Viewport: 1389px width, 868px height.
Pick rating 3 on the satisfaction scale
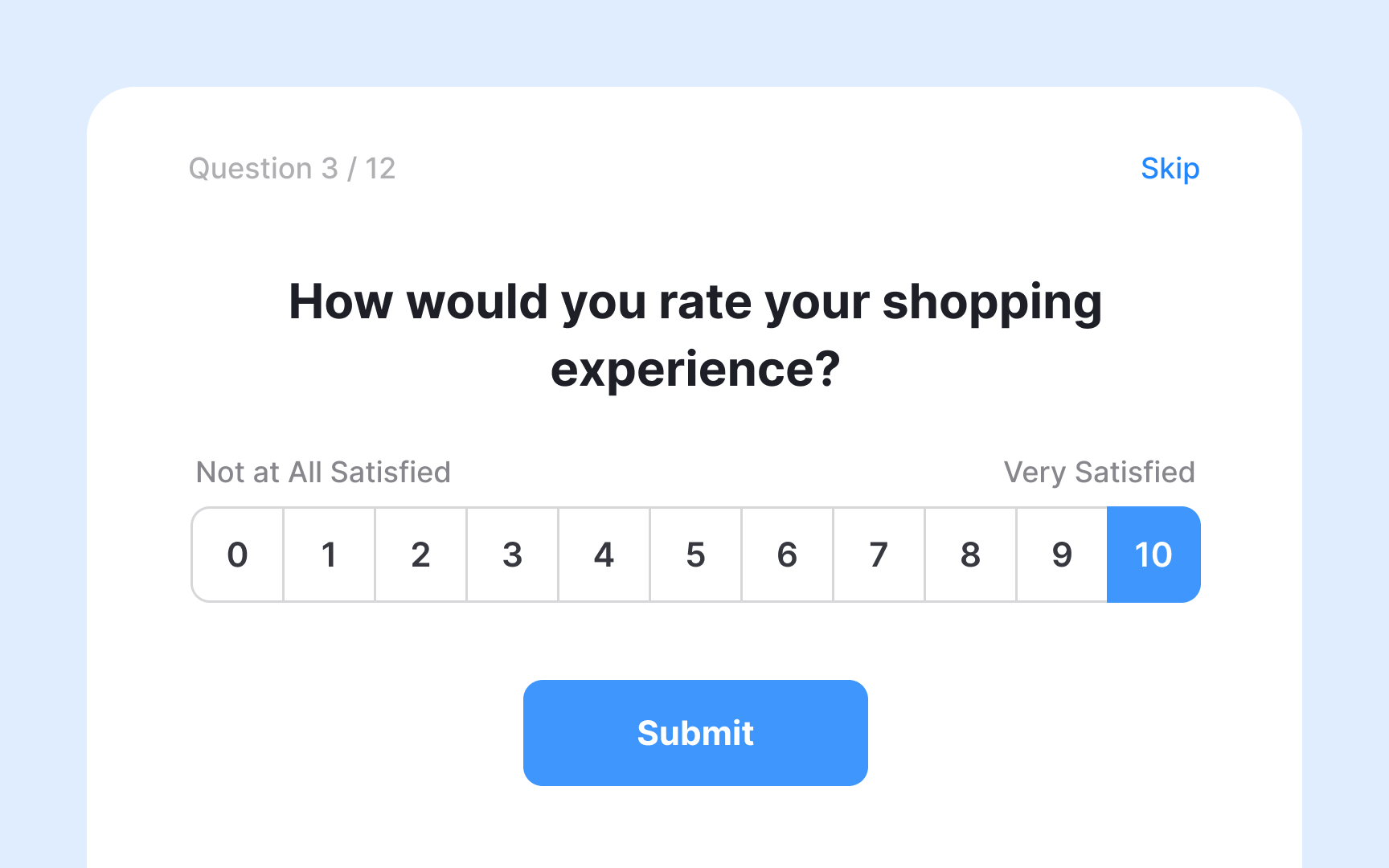[x=512, y=555]
